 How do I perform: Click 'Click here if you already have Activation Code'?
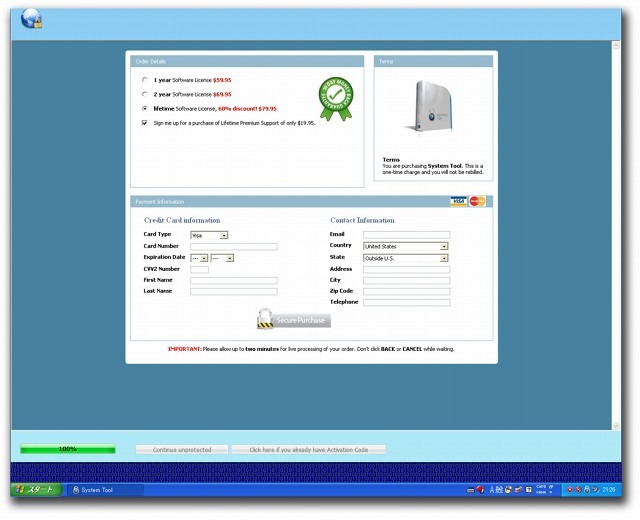309,449
